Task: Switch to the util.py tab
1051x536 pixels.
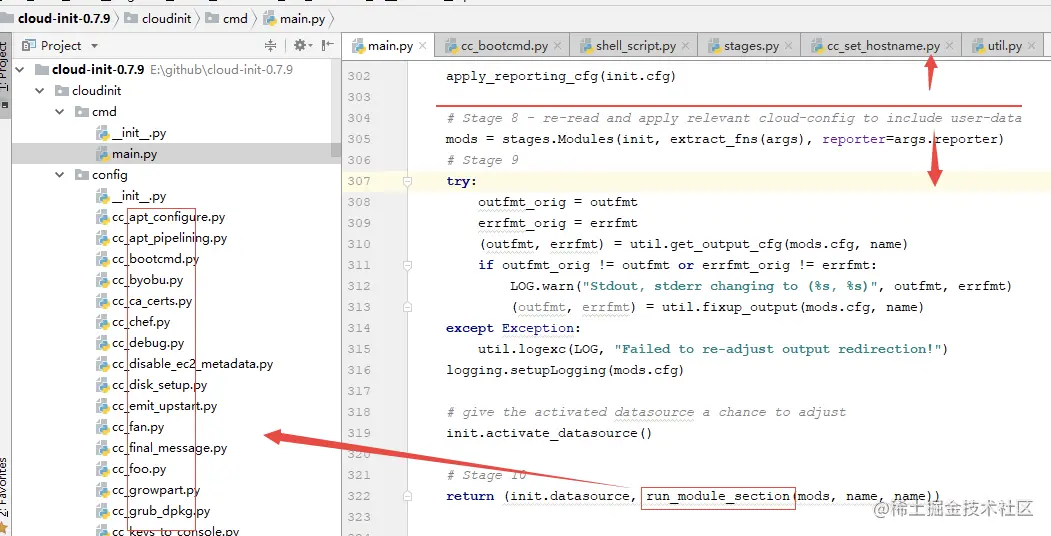Action: [x=1004, y=46]
